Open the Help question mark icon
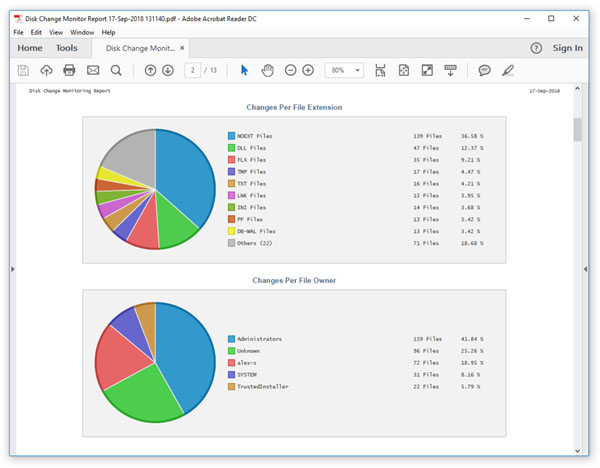Screen dimensions: 600x468 (x=536, y=48)
